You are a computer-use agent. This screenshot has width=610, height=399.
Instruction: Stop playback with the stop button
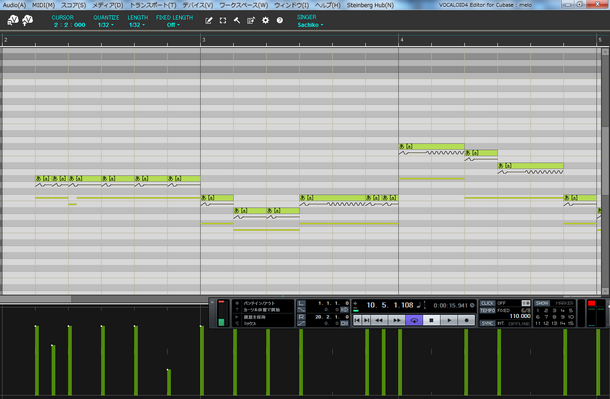tap(431, 320)
